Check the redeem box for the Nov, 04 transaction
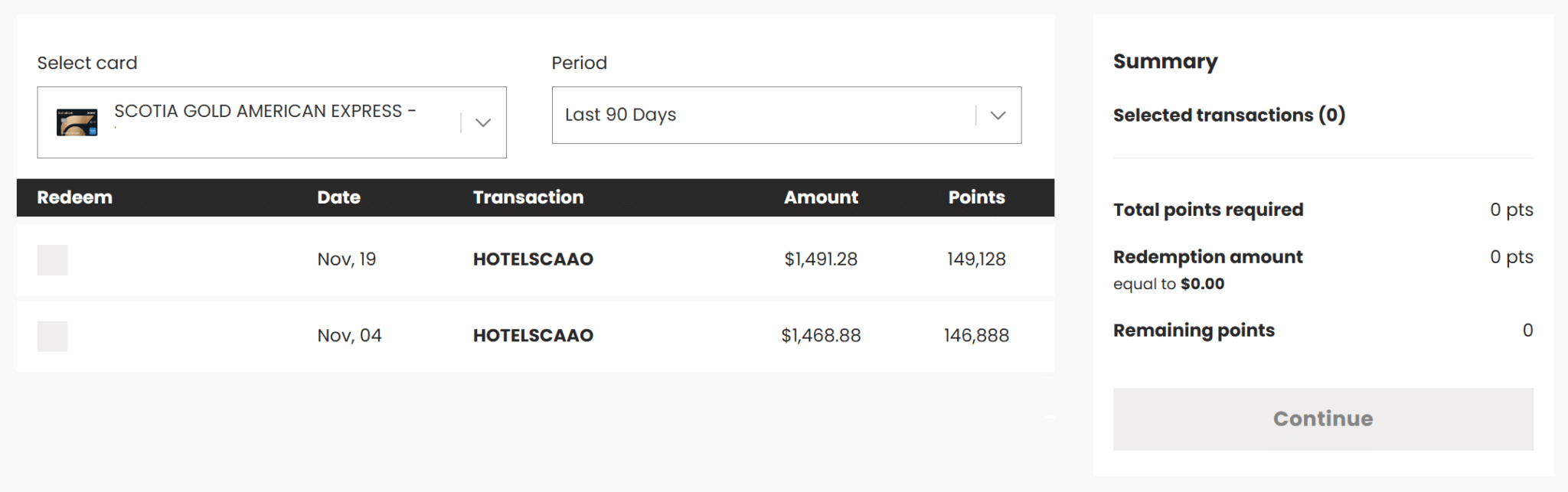Image resolution: width=1568 pixels, height=492 pixels. click(x=51, y=335)
